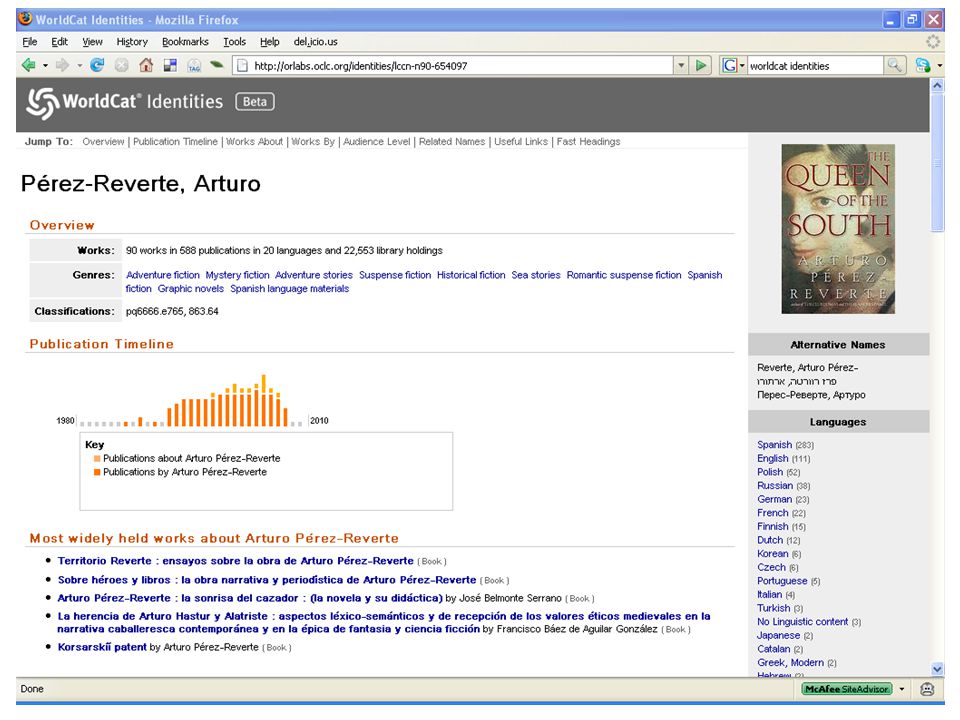Viewport: 960px width, 720px height.
Task: Open the Territorio Reverte book link
Action: point(236,561)
